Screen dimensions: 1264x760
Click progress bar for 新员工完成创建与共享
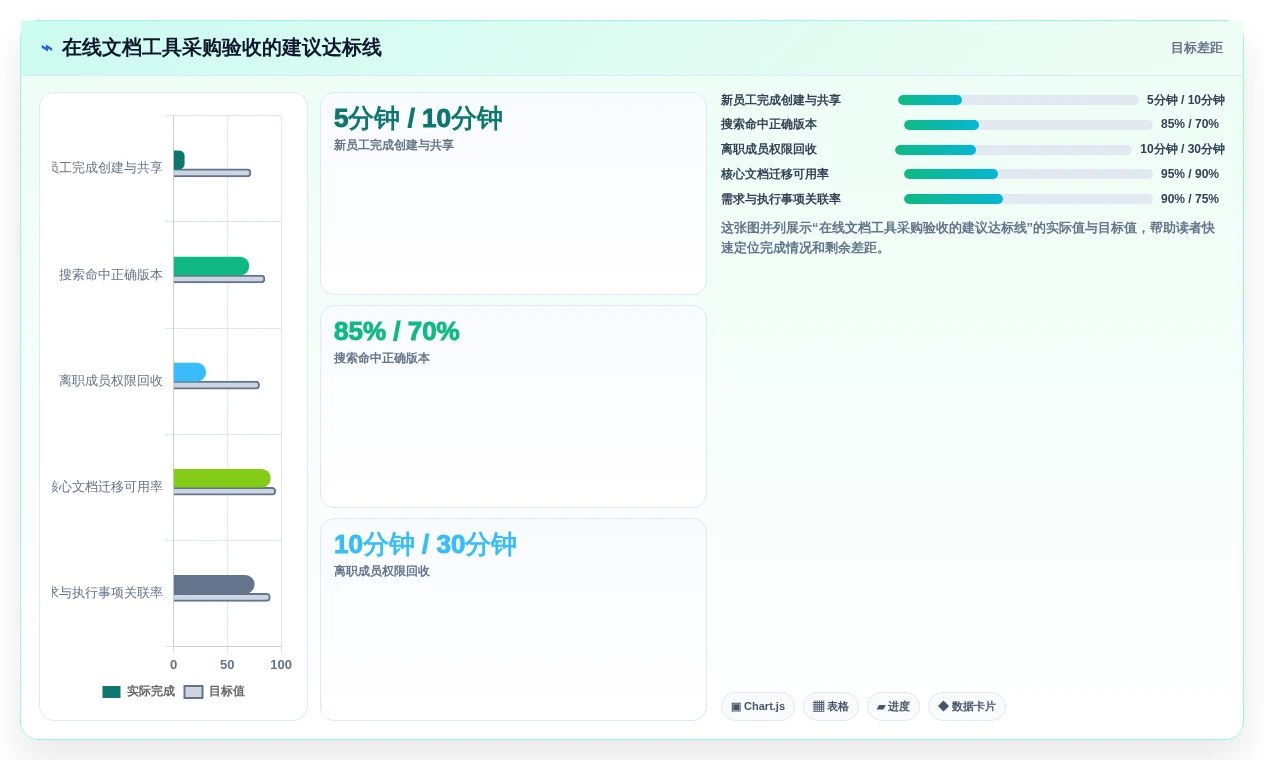(x=1018, y=100)
